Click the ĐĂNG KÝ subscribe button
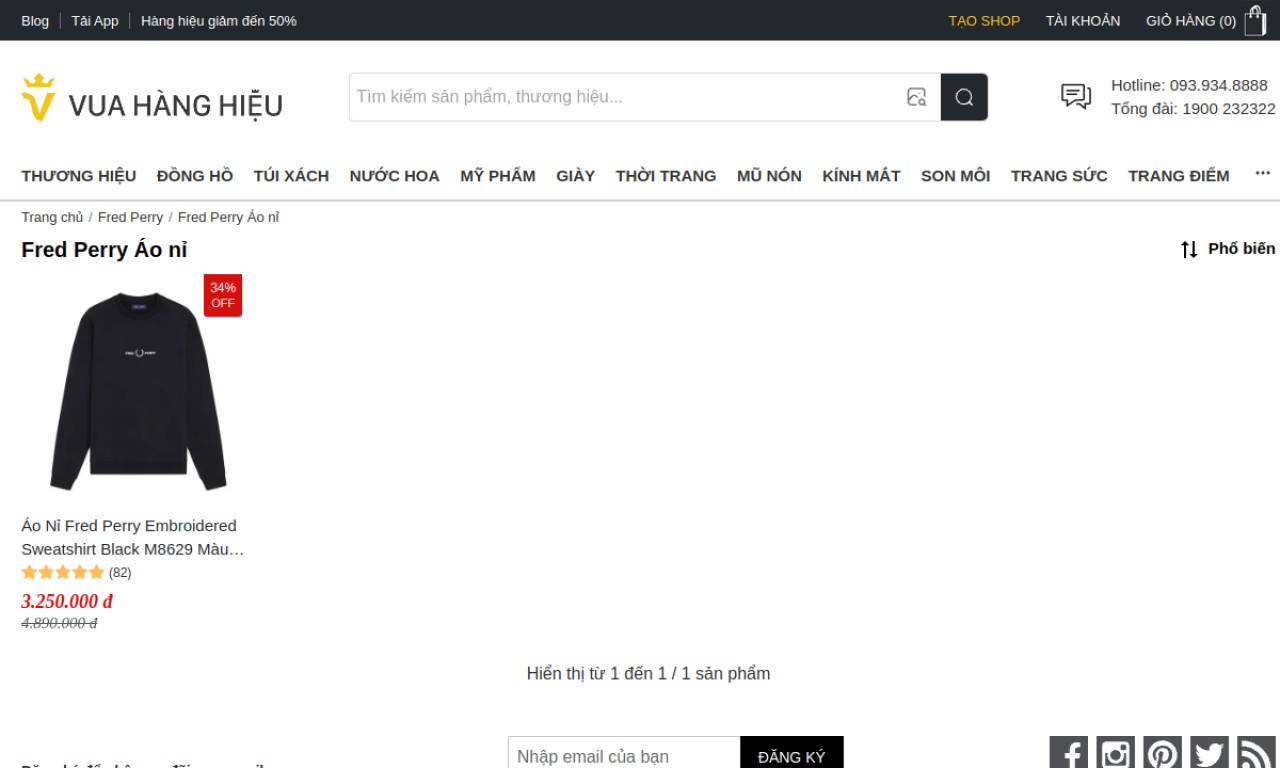Viewport: 1280px width, 768px height. click(792, 756)
